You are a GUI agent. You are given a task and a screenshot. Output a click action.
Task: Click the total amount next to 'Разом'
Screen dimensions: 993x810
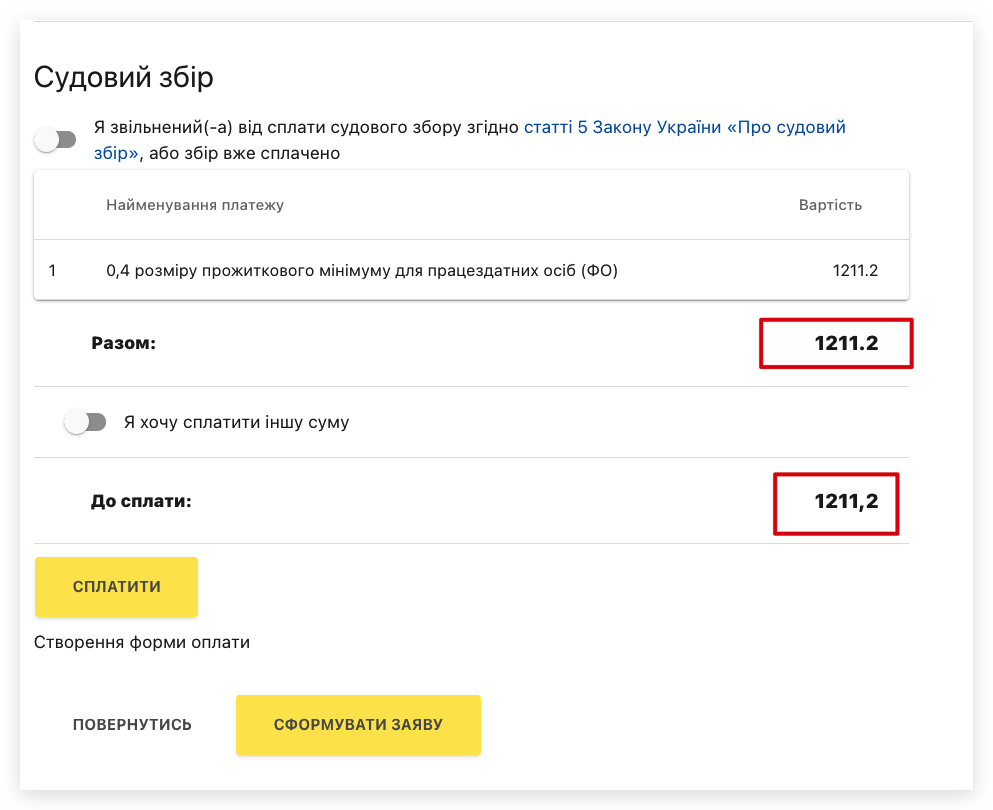coord(846,343)
